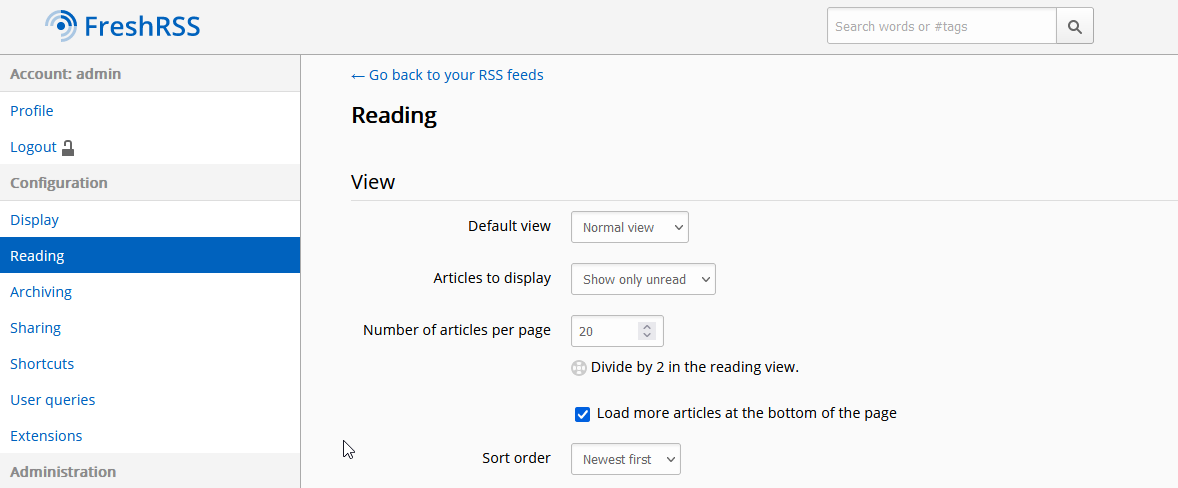Screen dimensions: 1178x488
Task: Open Extensions settings
Action: tap(46, 436)
